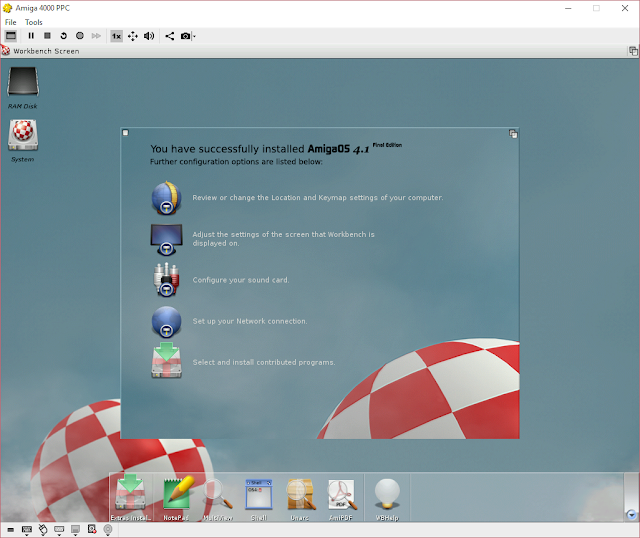The width and height of the screenshot is (640, 538).
Task: Click the 'Workbench Screen' title text
Action: click(x=46, y=51)
